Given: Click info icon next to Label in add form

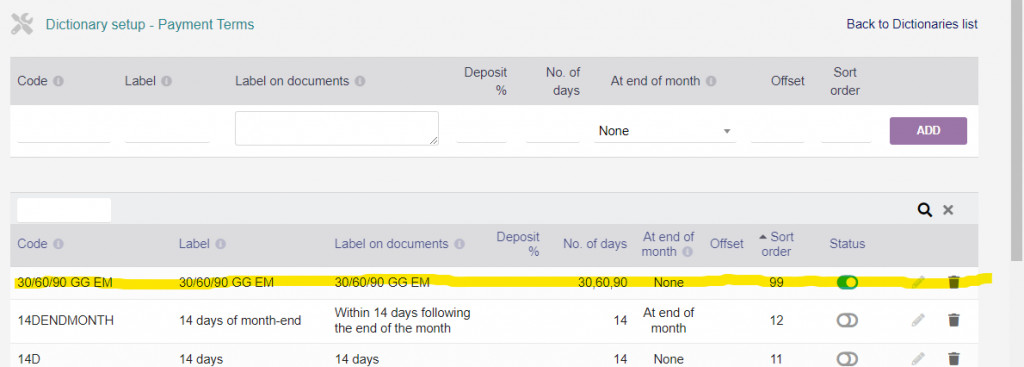Looking at the screenshot, I should [167, 82].
